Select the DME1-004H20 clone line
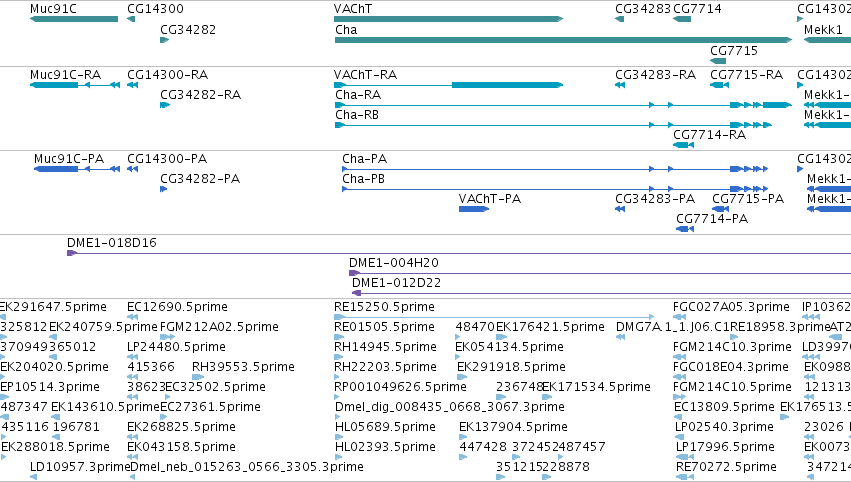Viewport: 851px width, 482px height. [600, 273]
